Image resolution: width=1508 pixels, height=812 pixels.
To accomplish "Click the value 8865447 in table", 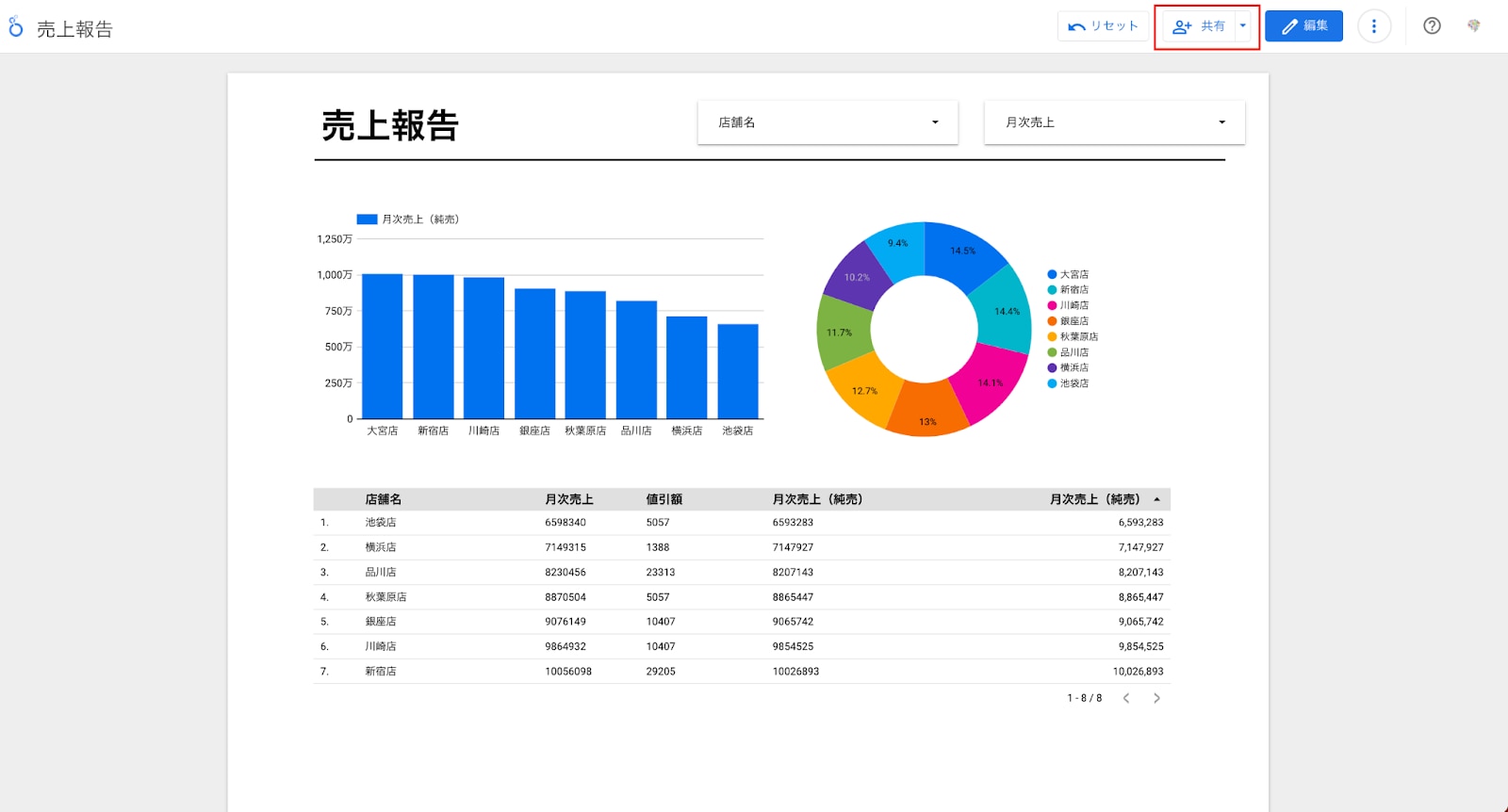I will [x=793, y=597].
